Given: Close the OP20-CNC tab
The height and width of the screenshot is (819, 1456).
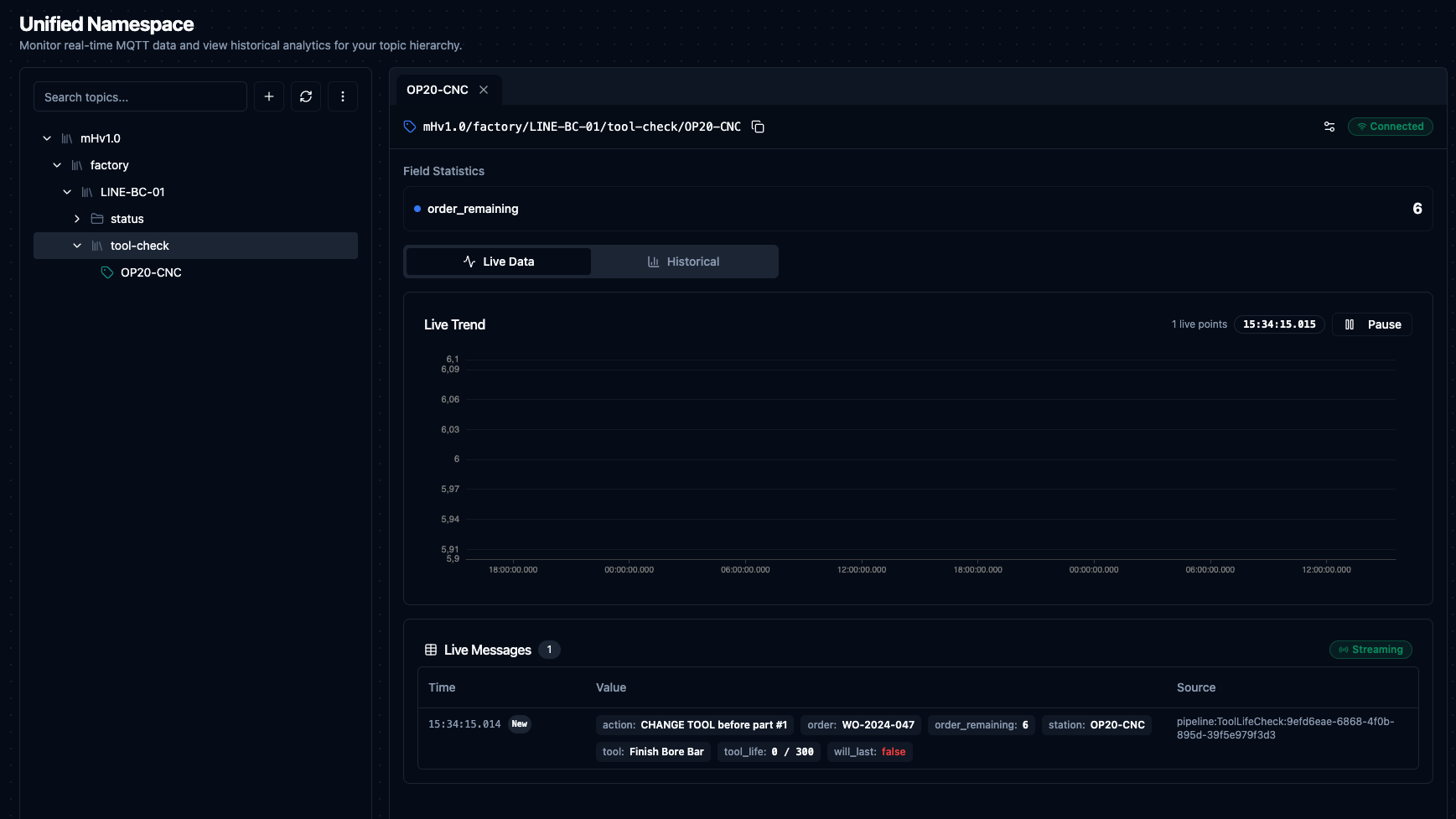Looking at the screenshot, I should click(x=484, y=90).
